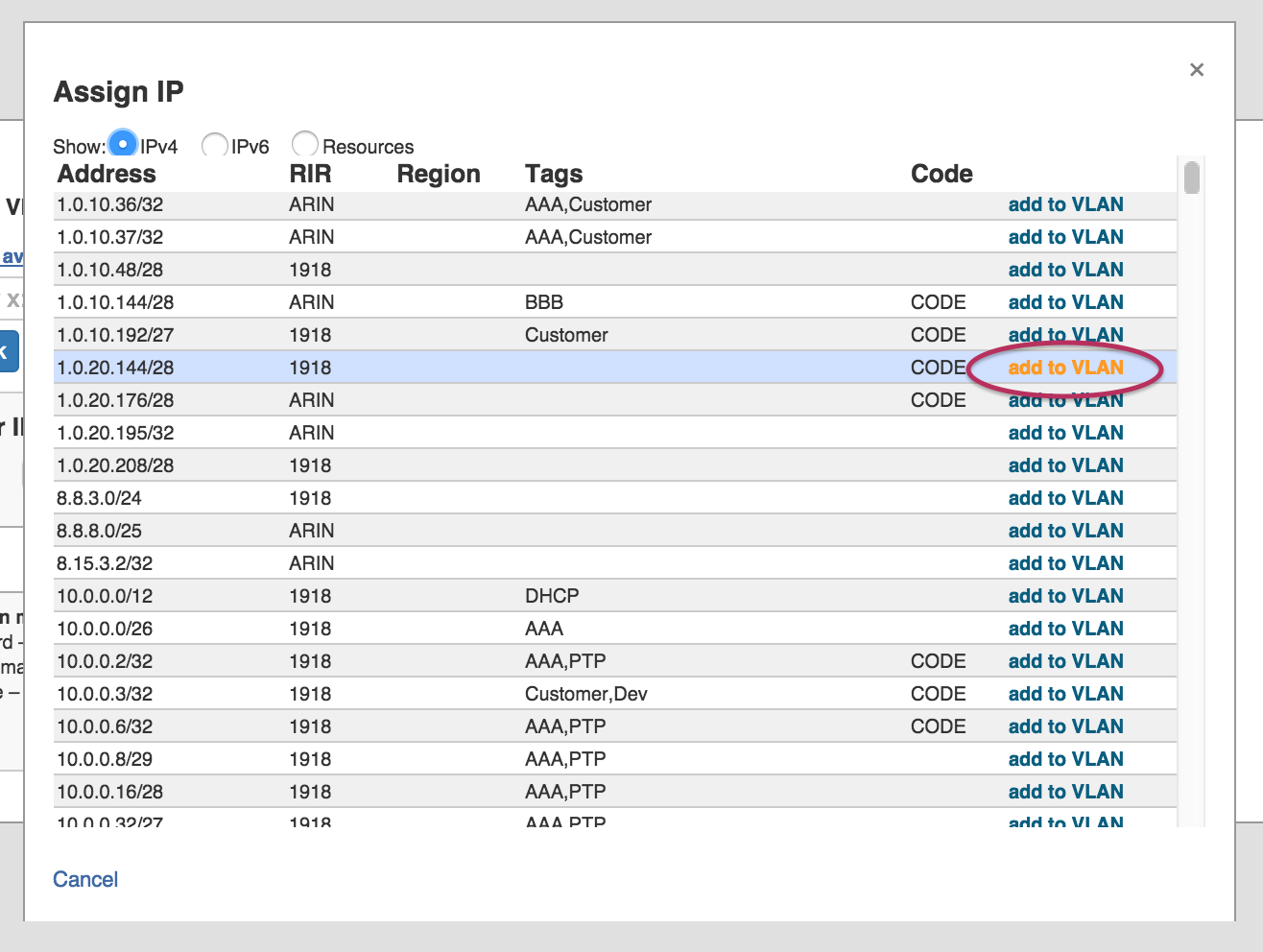
Task: Add 1.0.10.36/32 to VLAN
Action: (1065, 204)
